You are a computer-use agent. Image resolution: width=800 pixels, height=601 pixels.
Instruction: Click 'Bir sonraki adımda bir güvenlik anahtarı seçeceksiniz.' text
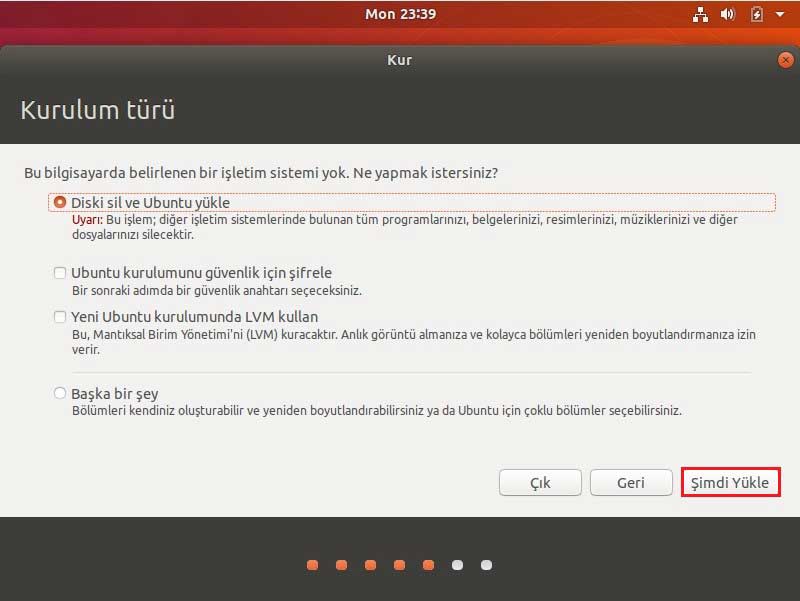(x=217, y=291)
